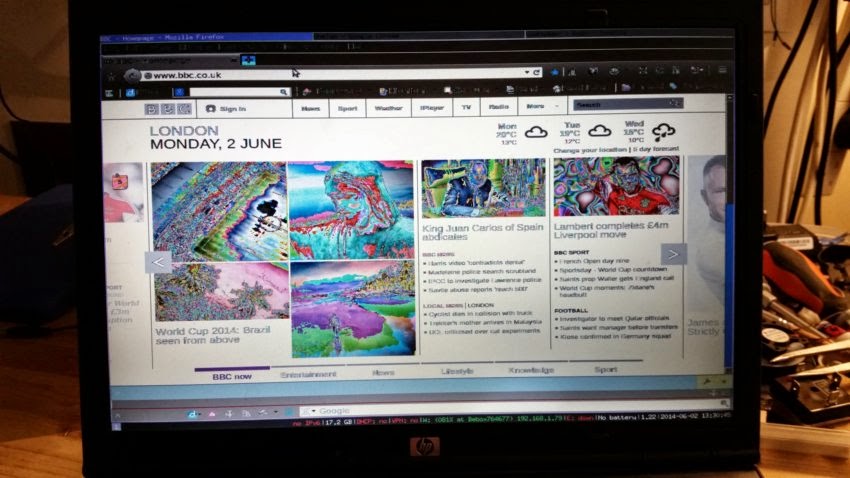This screenshot has height=478, width=850.
Task: Click the BBC search magnifier icon
Action: 675,103
